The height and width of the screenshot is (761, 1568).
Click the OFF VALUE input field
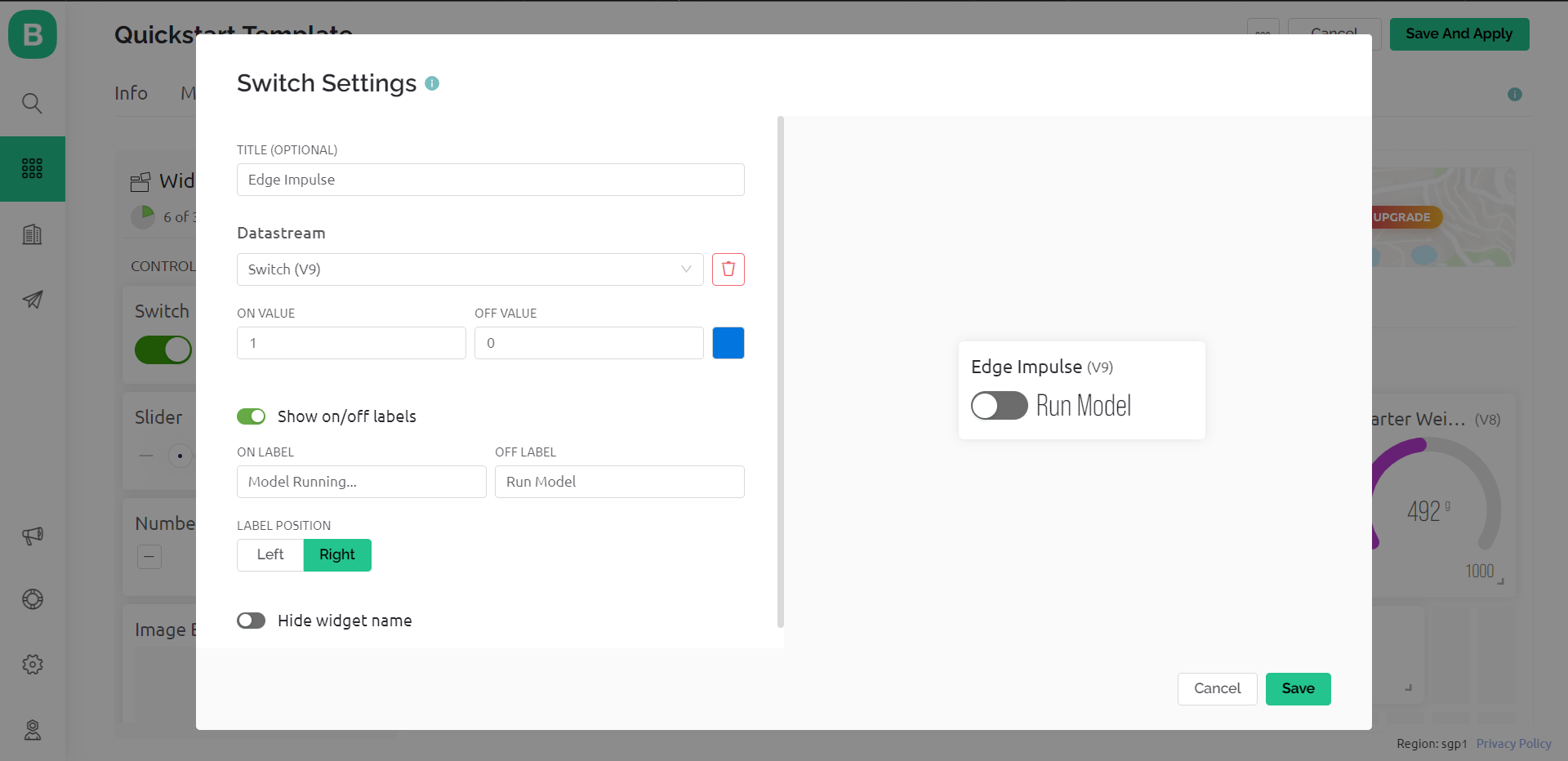(589, 343)
